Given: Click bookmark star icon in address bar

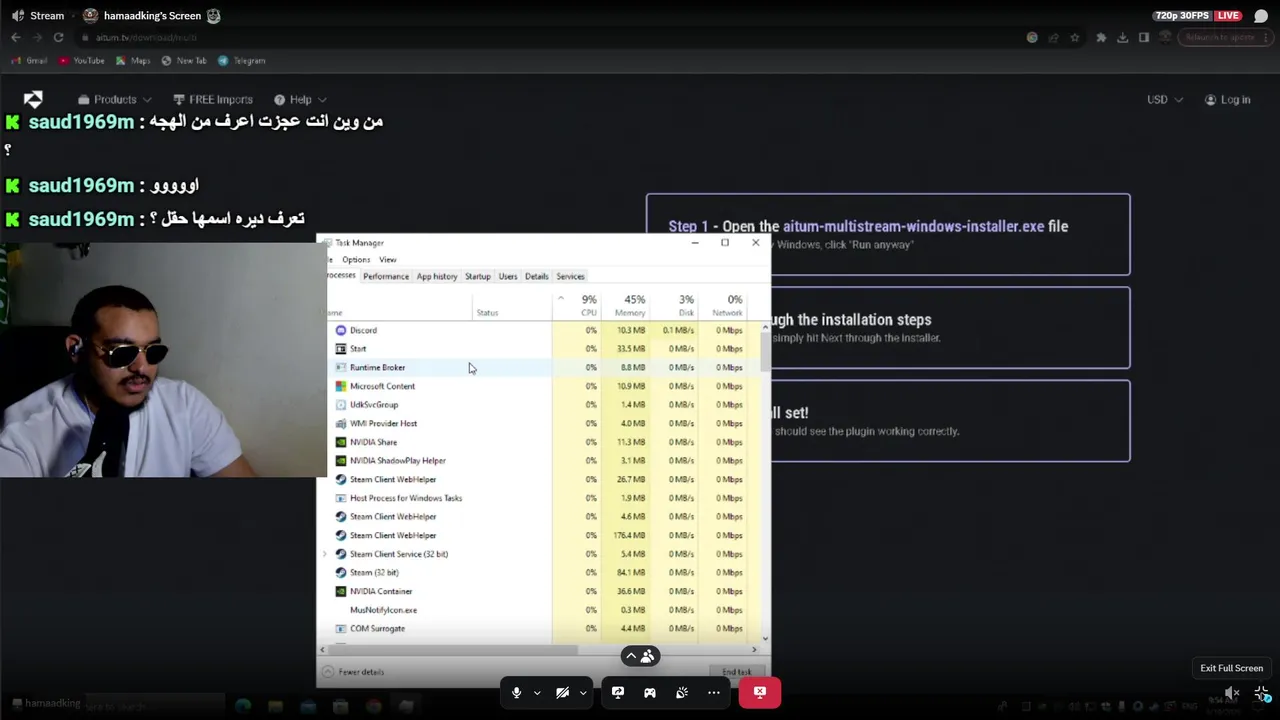Looking at the screenshot, I should (1075, 38).
